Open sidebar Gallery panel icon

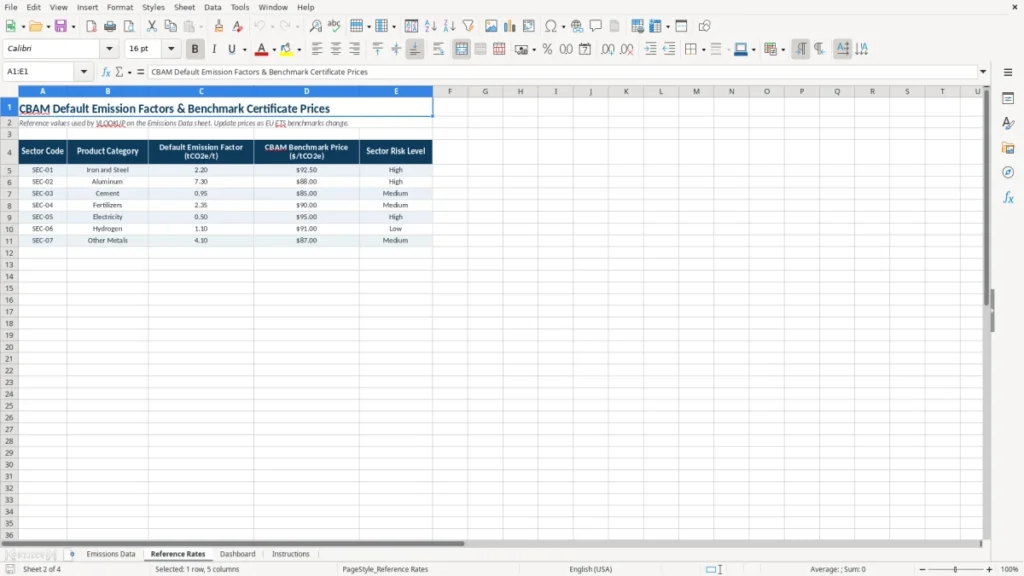pyautogui.click(x=1008, y=148)
